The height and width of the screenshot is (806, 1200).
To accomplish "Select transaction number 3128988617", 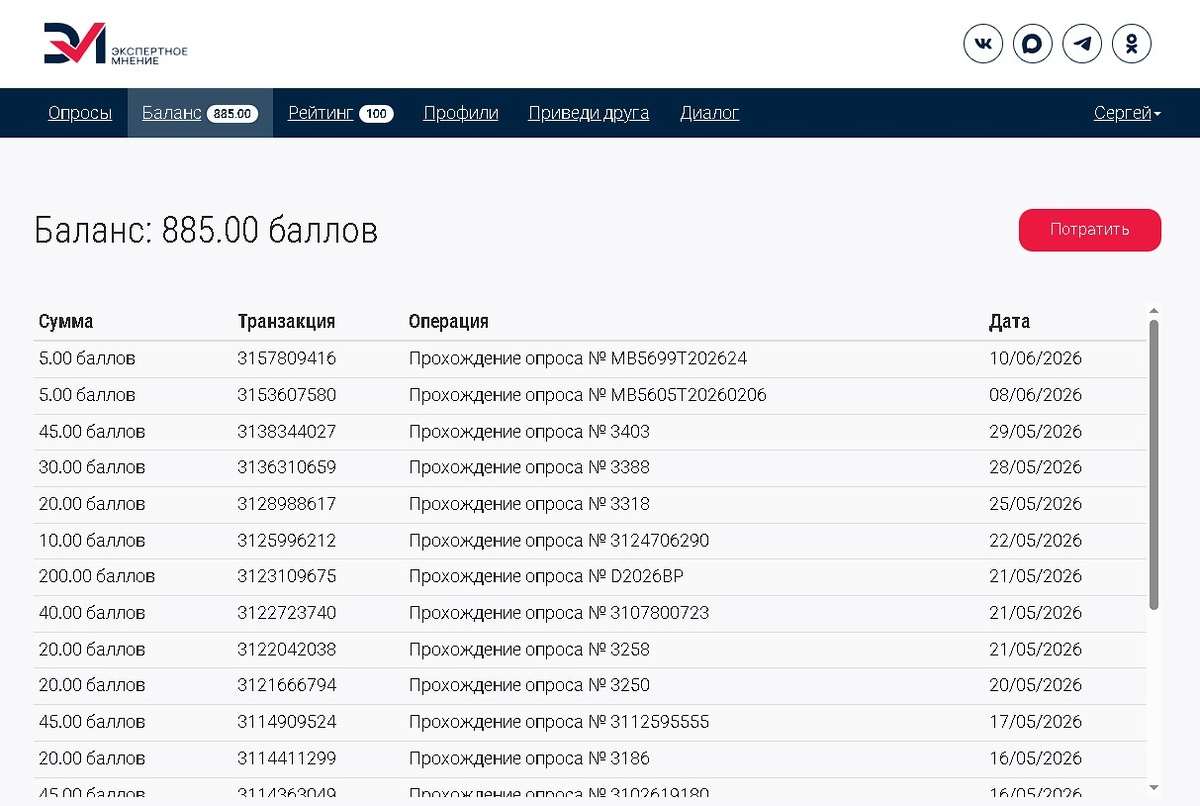I will [286, 504].
